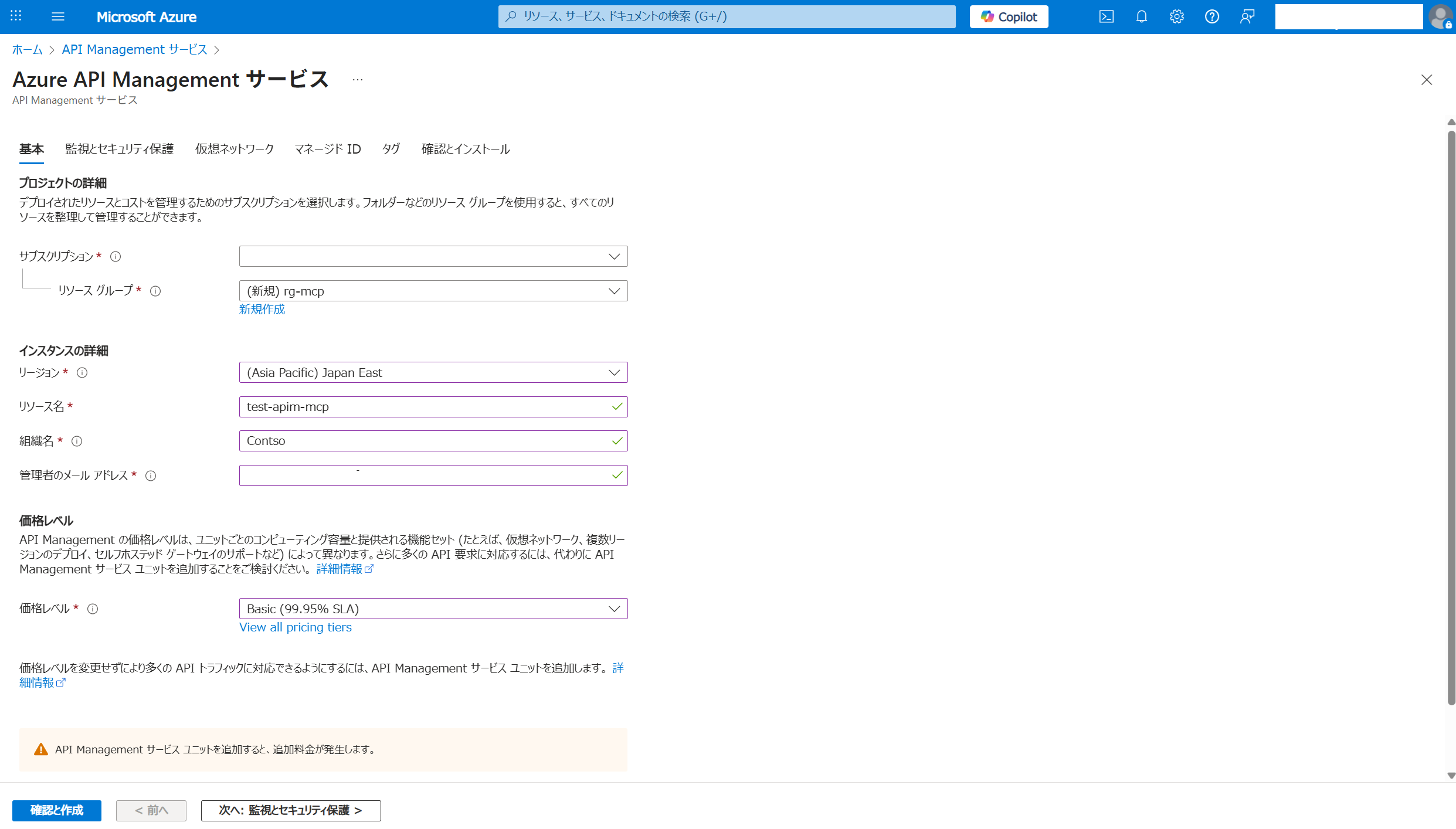Image resolution: width=1456 pixels, height=829 pixels.
Task: Open the feedback icon in the header
Action: (x=1247, y=16)
